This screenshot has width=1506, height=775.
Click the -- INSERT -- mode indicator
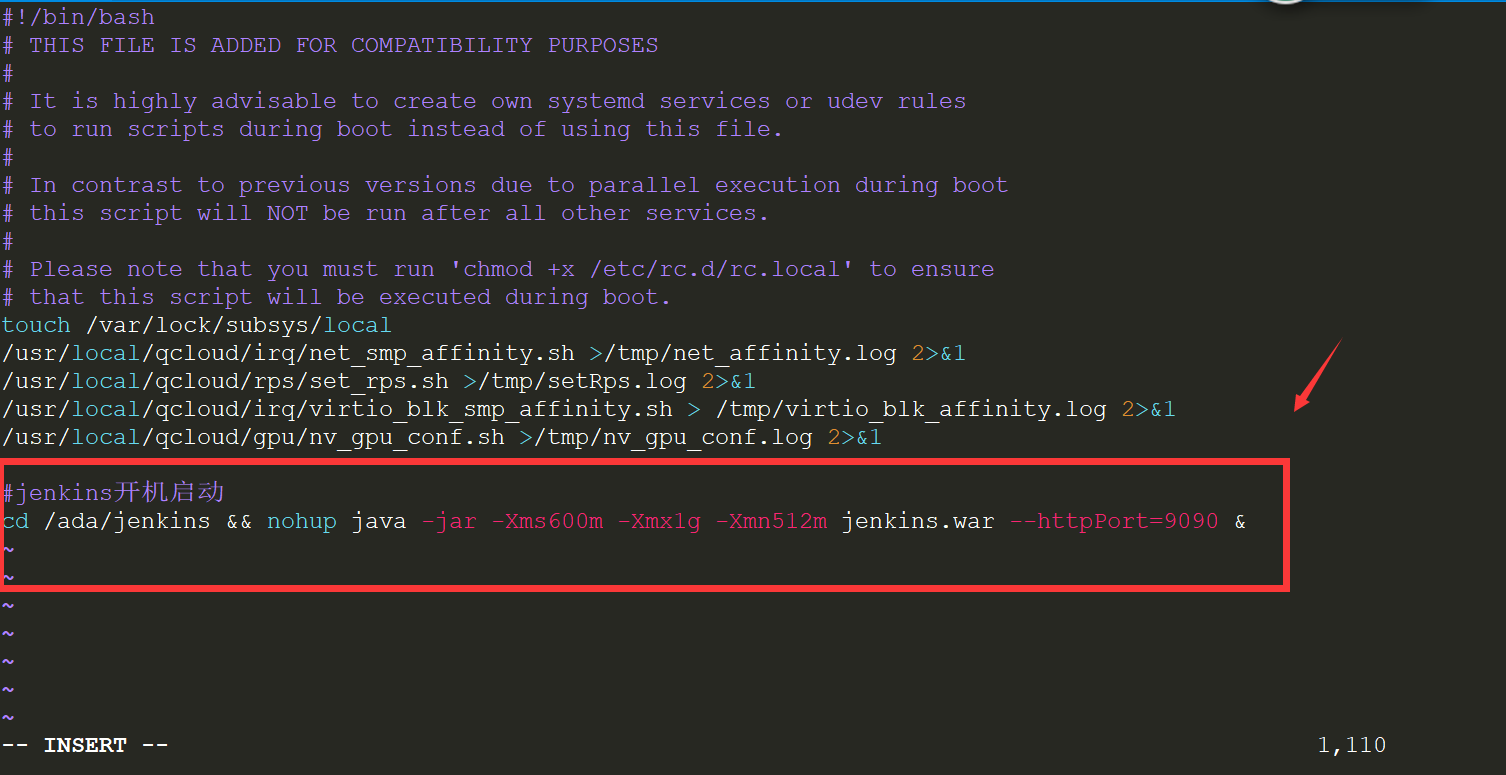pyautogui.click(x=85, y=745)
